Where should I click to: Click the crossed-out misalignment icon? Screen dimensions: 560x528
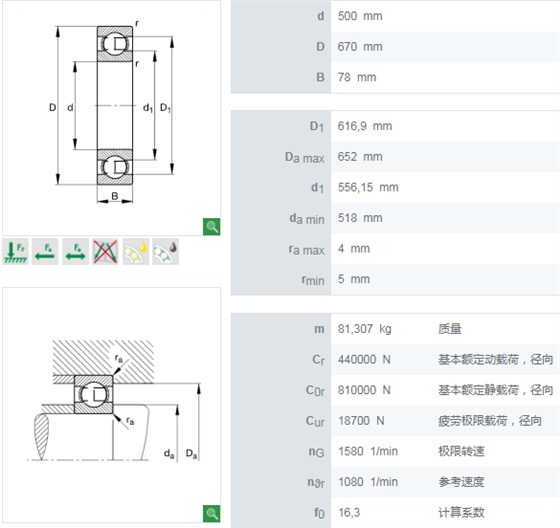click(x=105, y=251)
